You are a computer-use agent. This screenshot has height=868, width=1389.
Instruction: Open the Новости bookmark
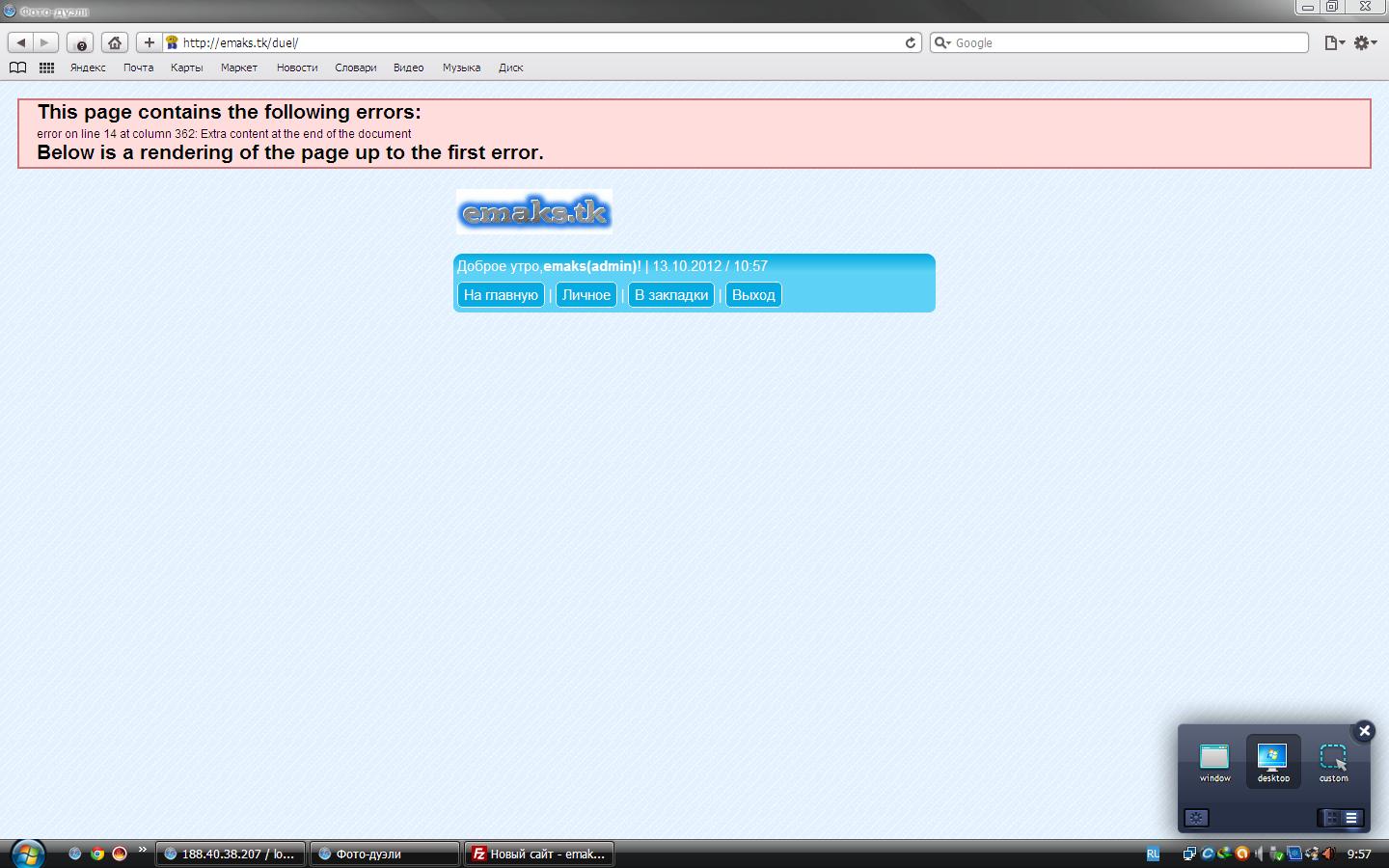click(297, 68)
